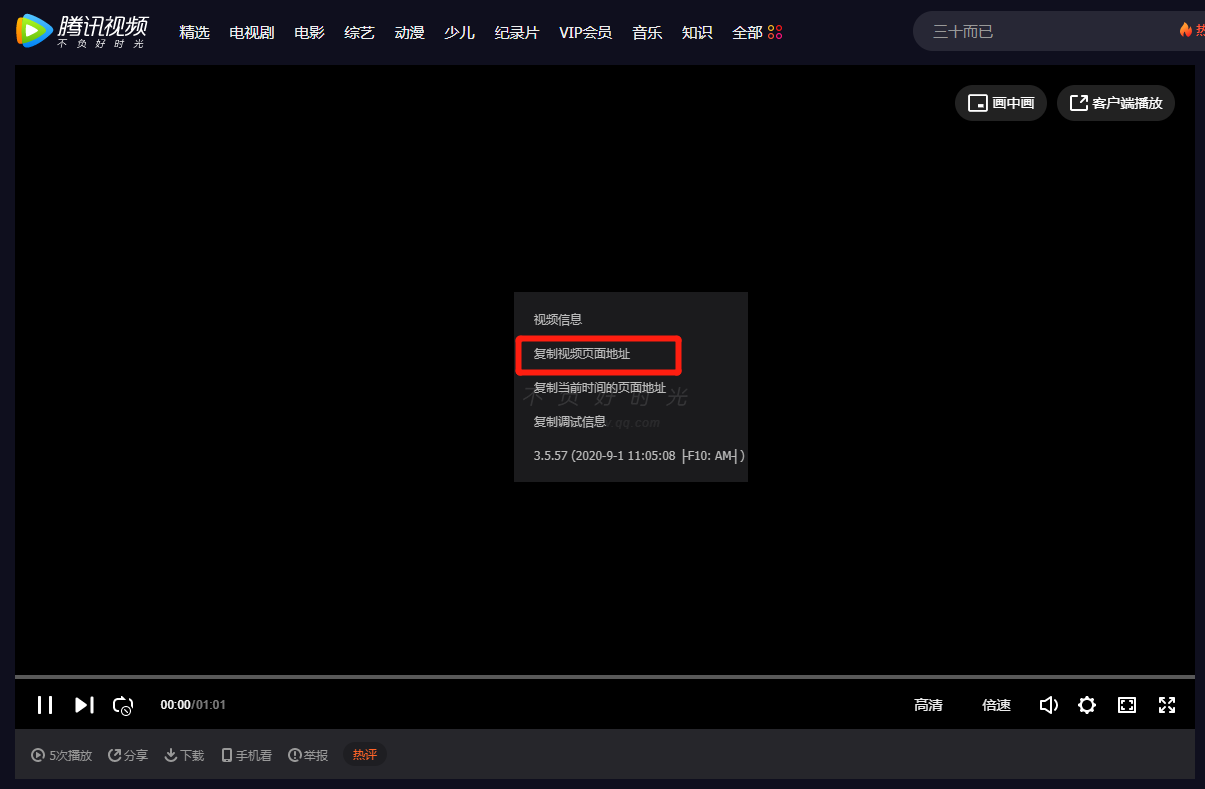
Task: Go to the 电视剧 channel
Action: click(252, 33)
